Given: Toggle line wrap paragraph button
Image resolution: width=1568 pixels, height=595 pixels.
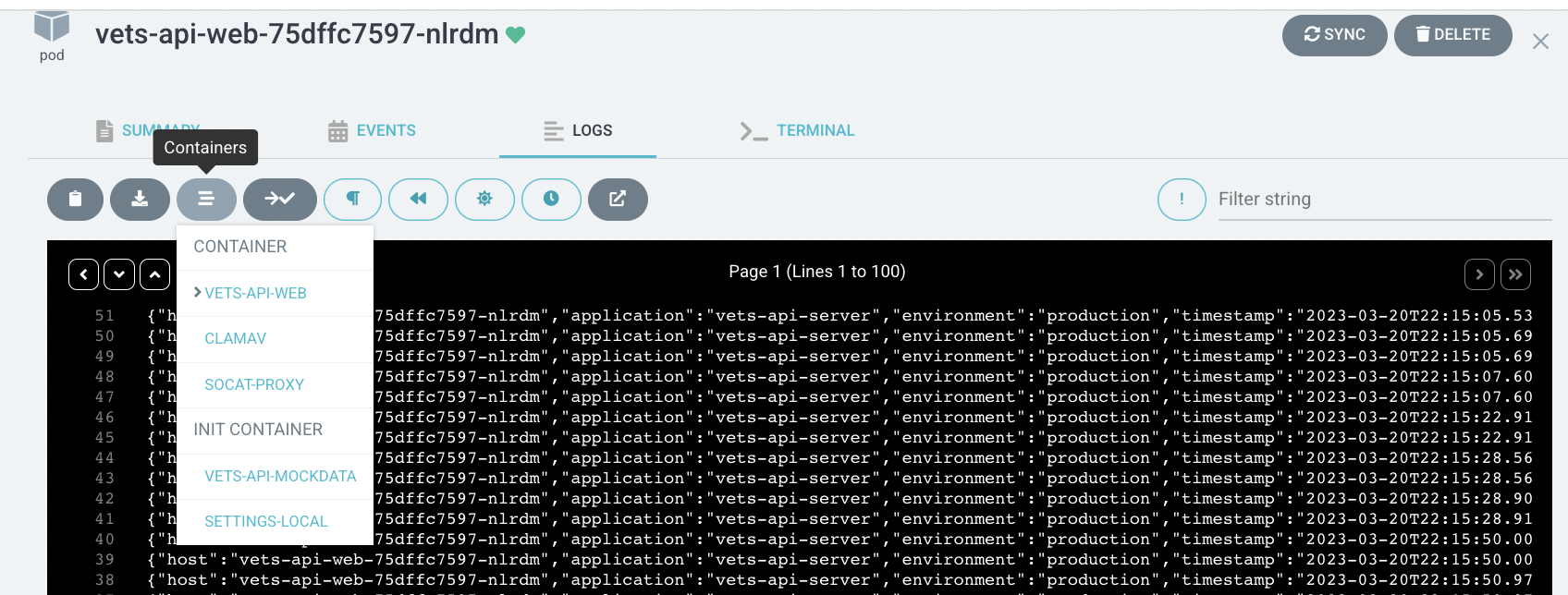Looking at the screenshot, I should click(352, 200).
